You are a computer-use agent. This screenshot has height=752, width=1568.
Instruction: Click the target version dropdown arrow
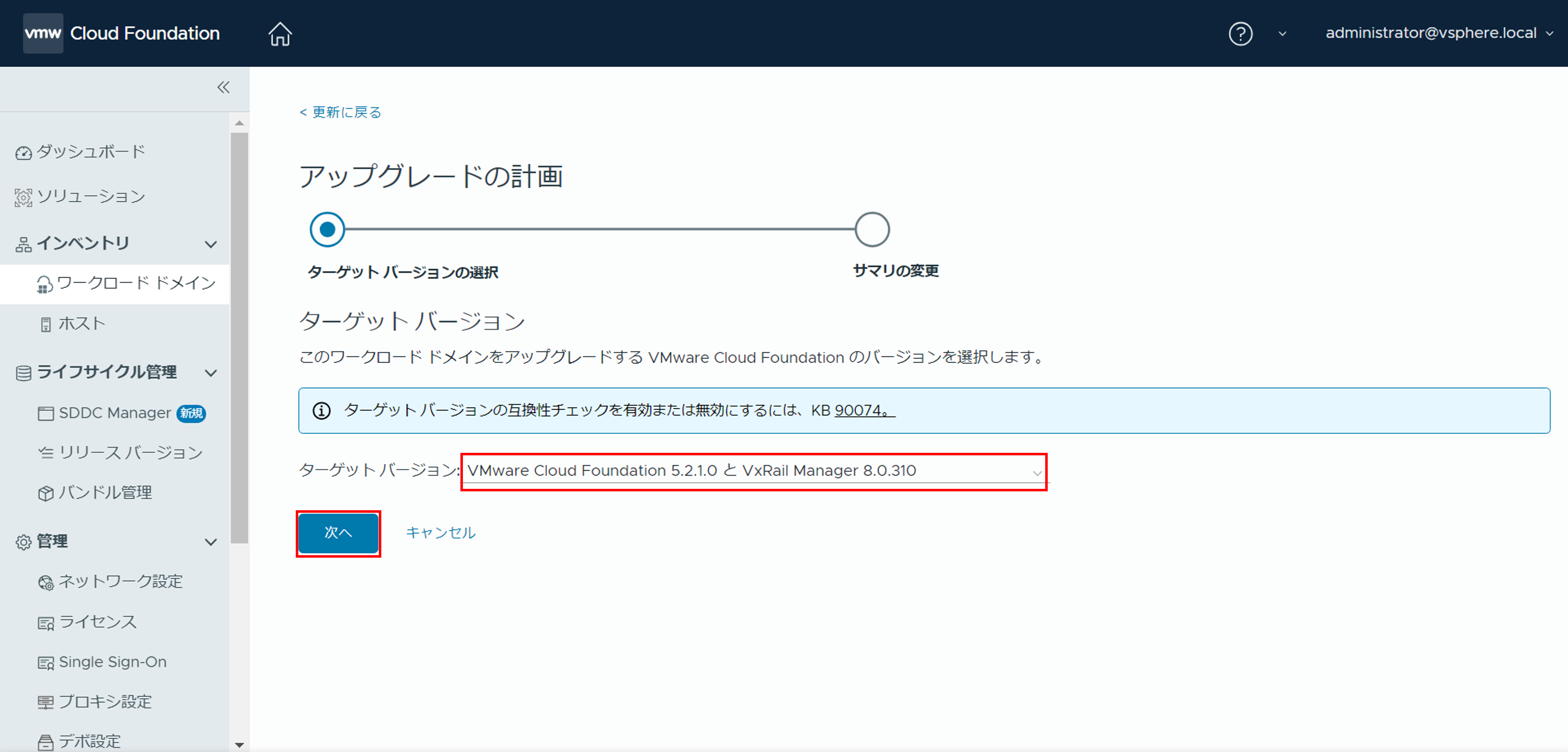1037,473
